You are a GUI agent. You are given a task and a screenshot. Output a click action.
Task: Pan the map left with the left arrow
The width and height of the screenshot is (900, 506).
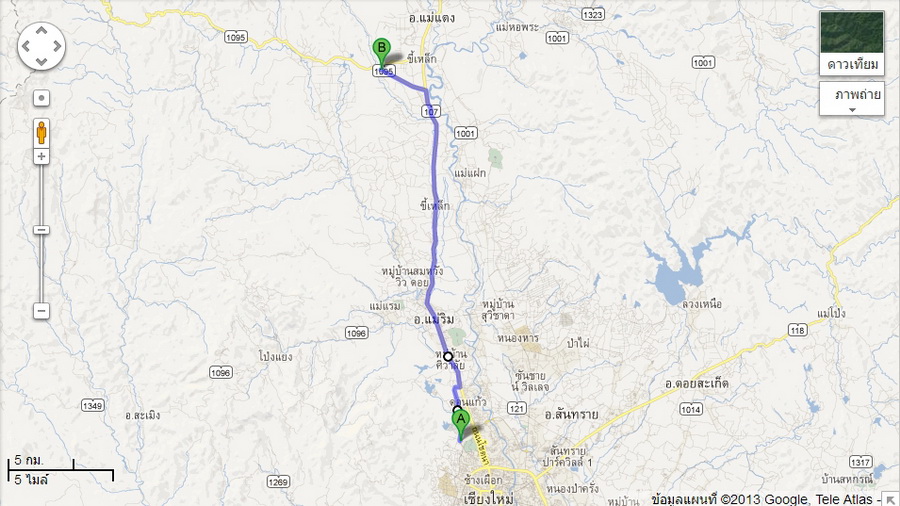click(26, 46)
